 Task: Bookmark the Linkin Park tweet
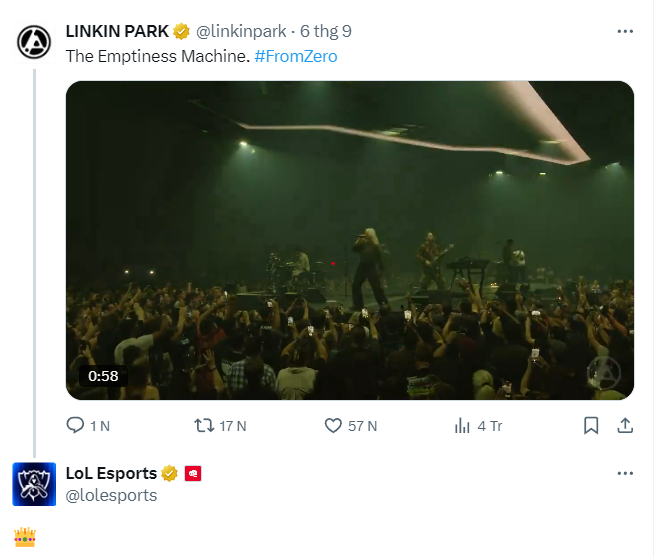[x=591, y=426]
